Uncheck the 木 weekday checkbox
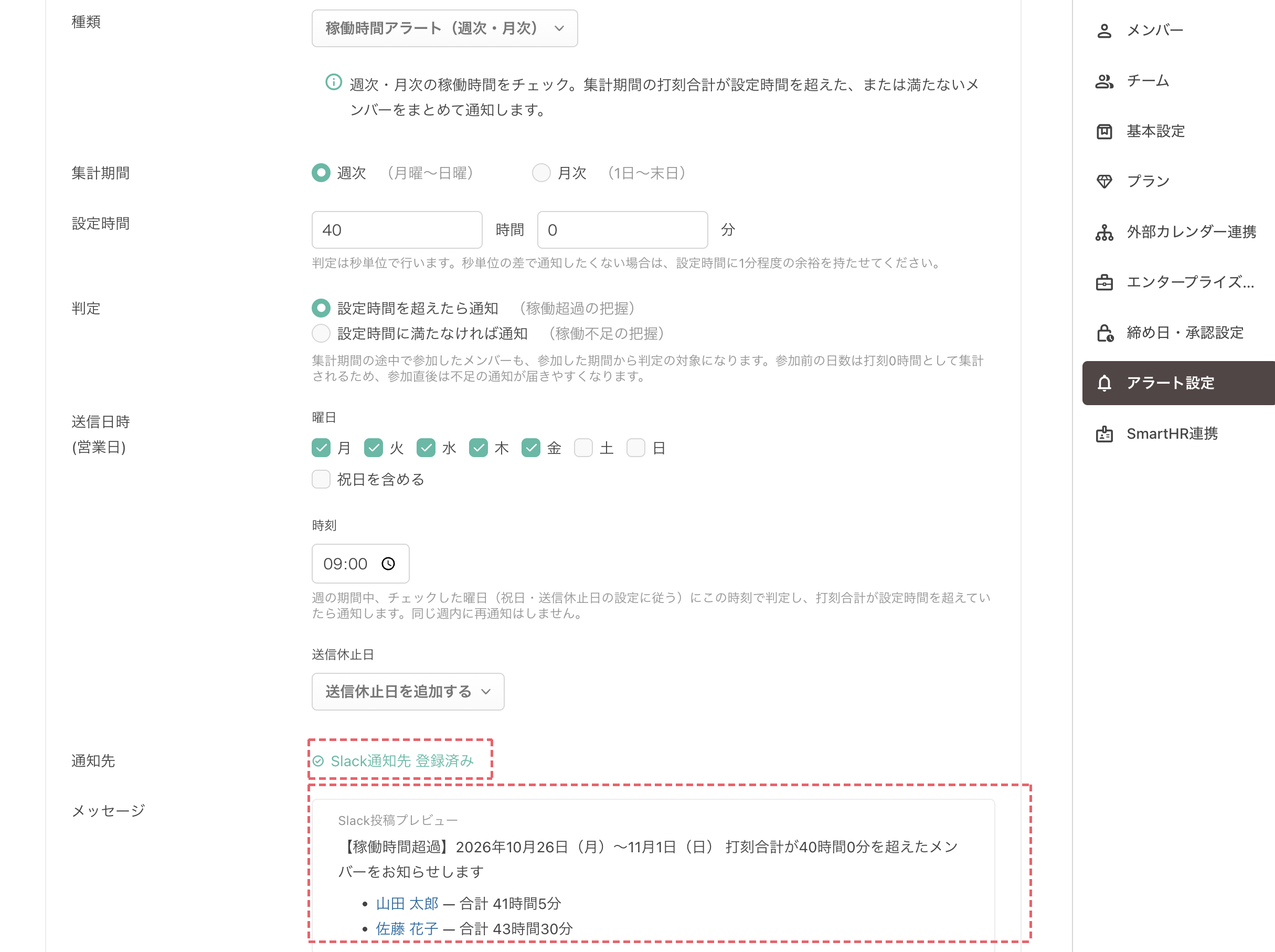Viewport: 1275px width, 952px height. (x=478, y=448)
